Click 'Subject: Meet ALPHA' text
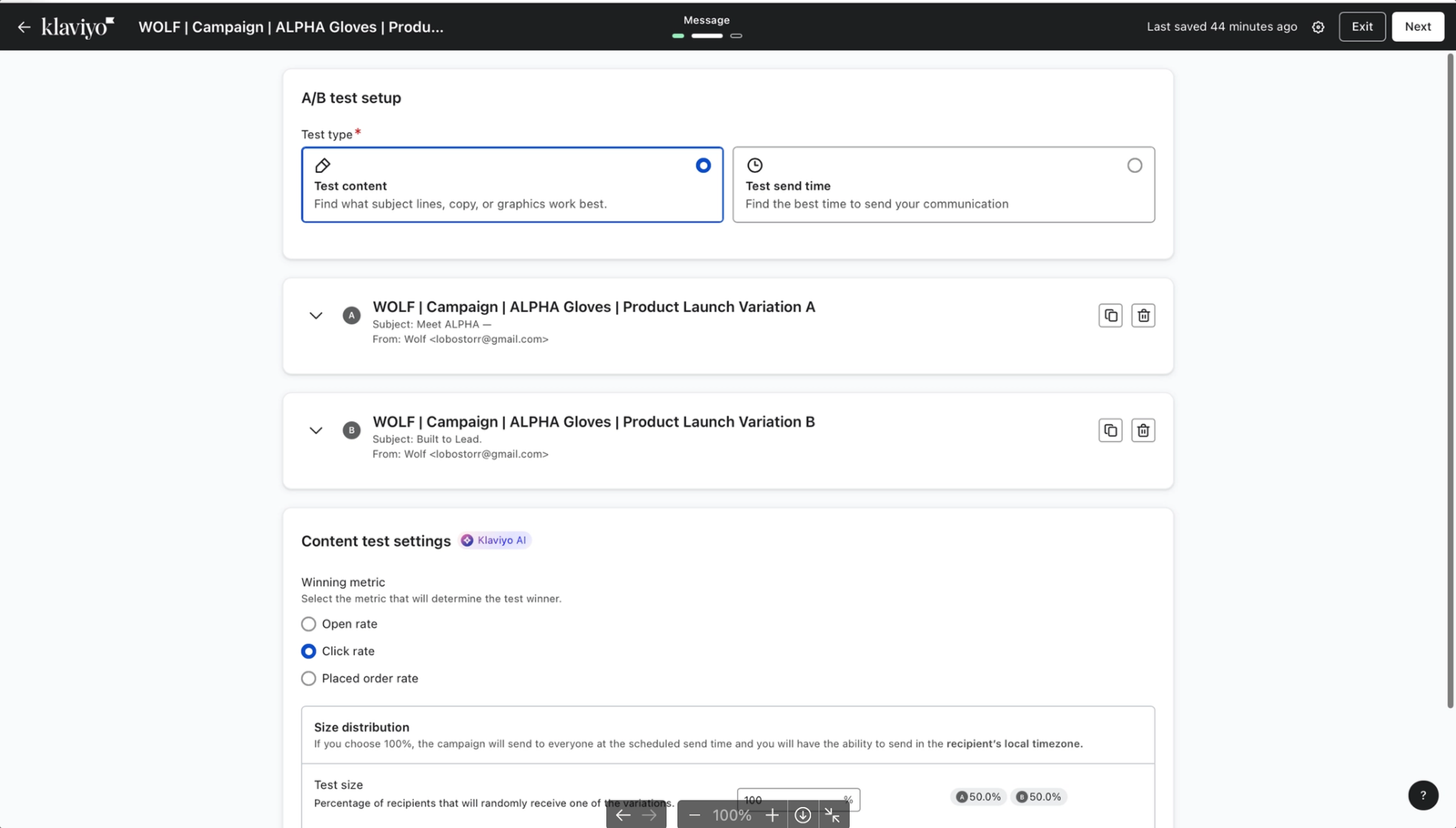The height and width of the screenshot is (828, 1456). [431, 324]
